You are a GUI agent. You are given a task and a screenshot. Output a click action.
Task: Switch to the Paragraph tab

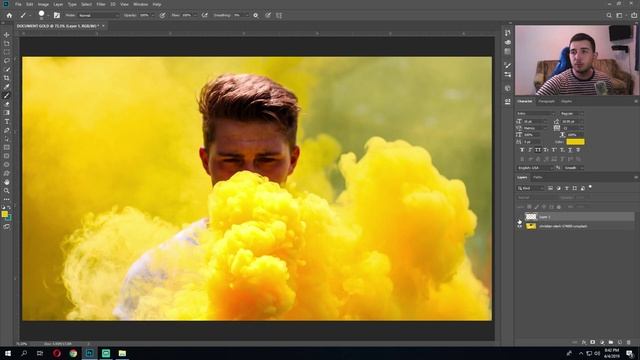547,101
